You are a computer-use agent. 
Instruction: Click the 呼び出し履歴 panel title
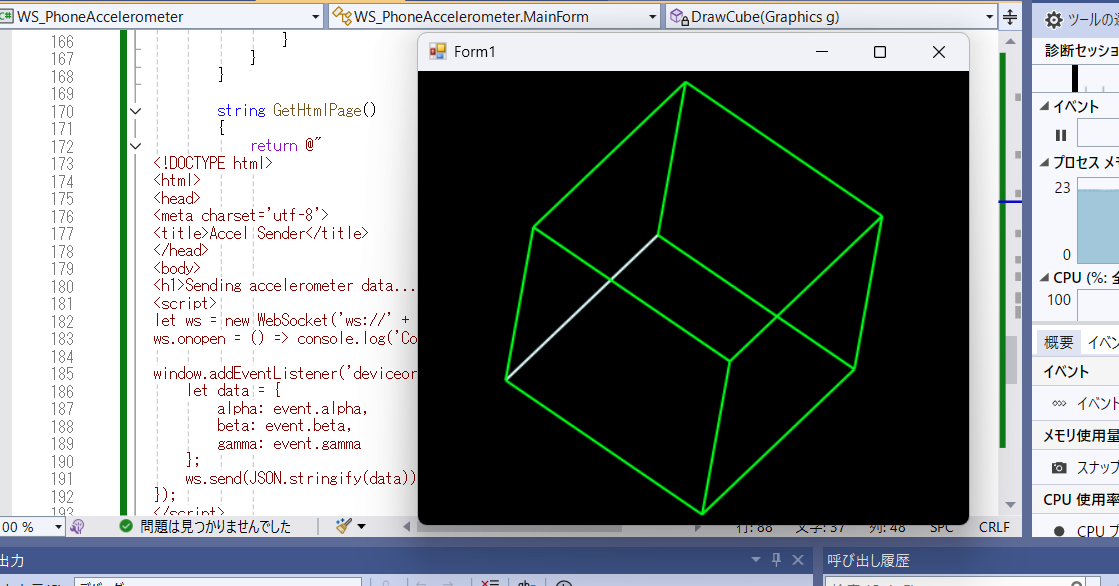tap(869, 561)
